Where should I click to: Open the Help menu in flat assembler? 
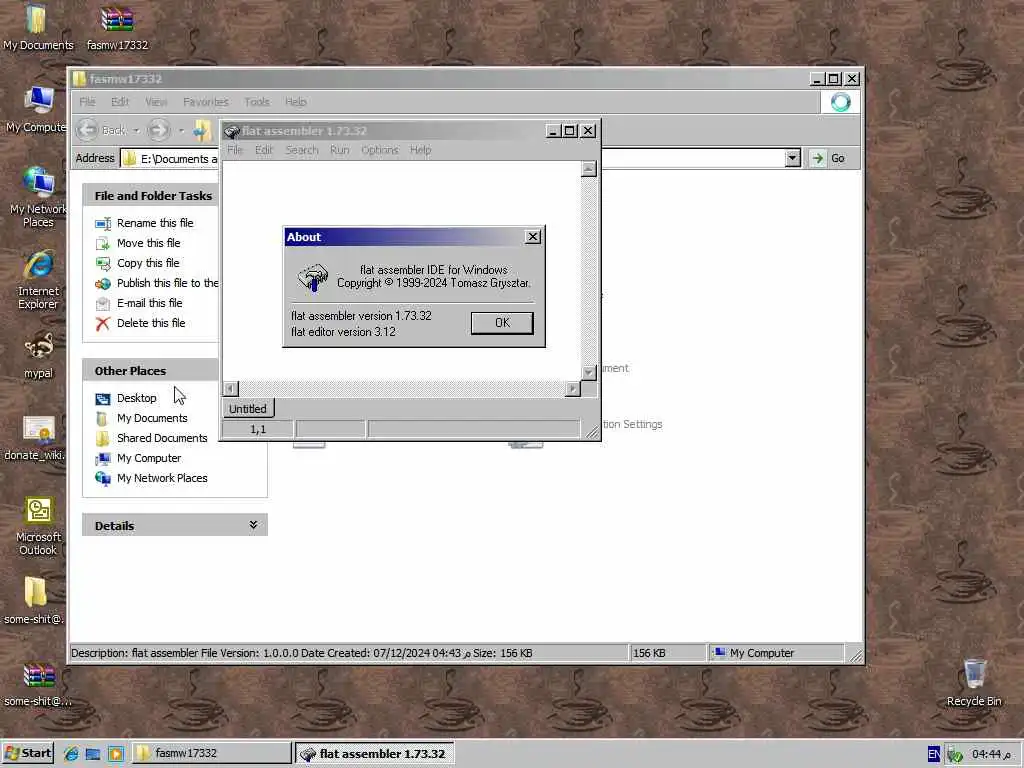(x=421, y=150)
